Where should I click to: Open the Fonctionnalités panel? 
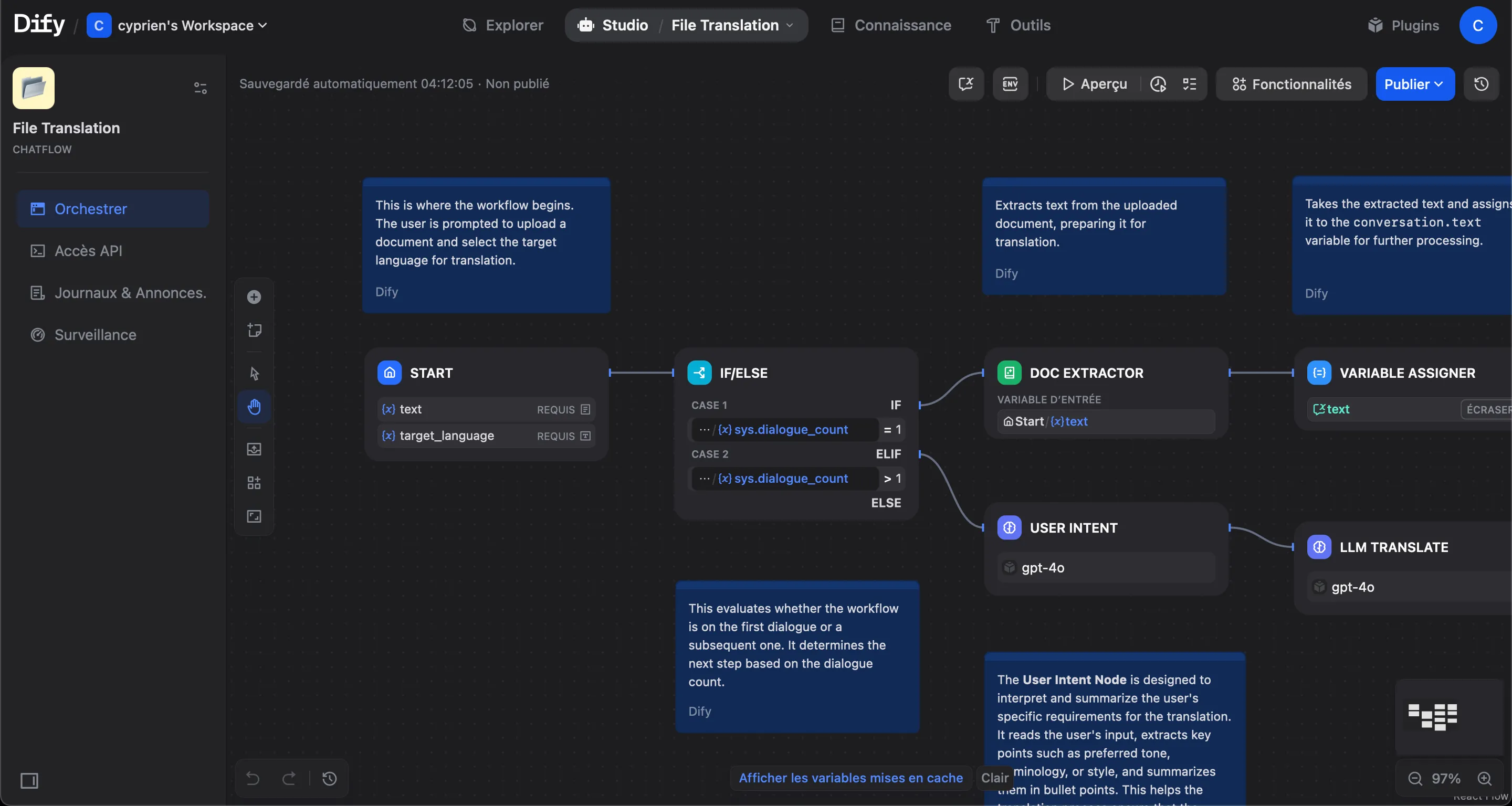[1291, 84]
